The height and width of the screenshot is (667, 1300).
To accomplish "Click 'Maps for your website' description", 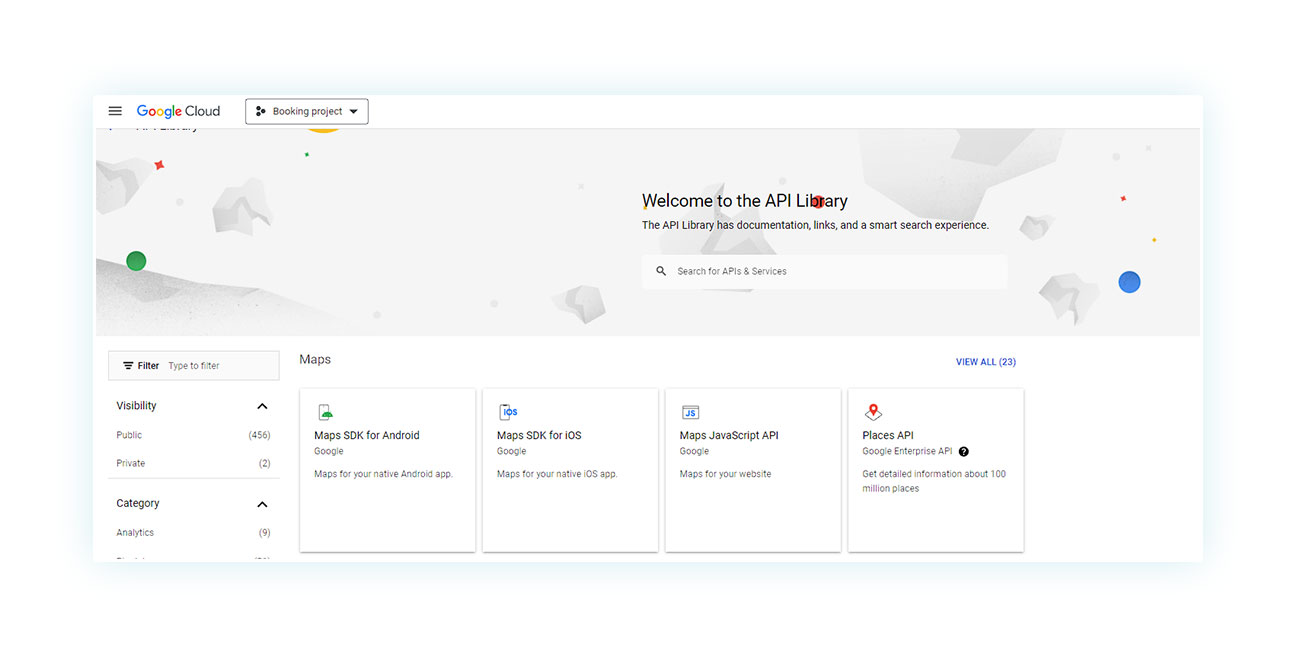I will (726, 474).
